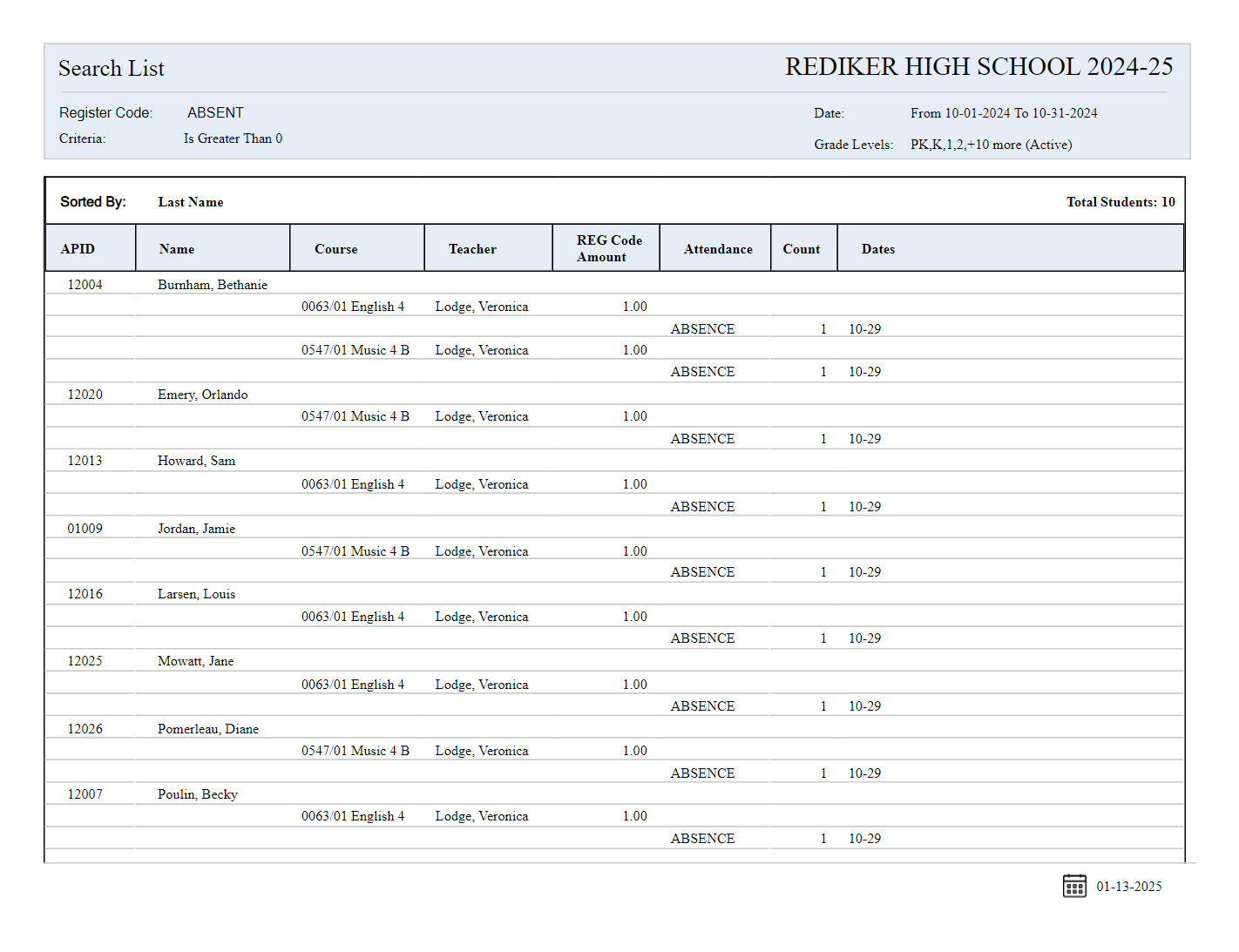Image resolution: width=1239 pixels, height=952 pixels.
Task: Click Mowatt's 0063/01 English 4 course
Action: pyautogui.click(x=353, y=685)
